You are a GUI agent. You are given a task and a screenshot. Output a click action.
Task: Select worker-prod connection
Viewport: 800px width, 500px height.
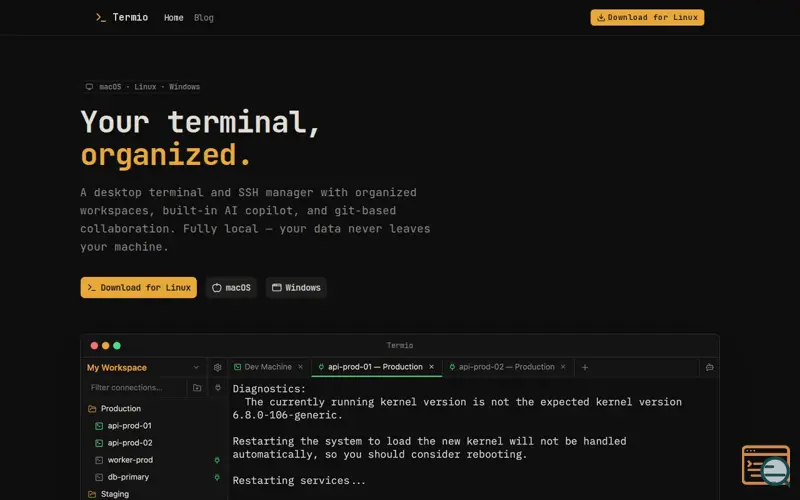pos(130,460)
